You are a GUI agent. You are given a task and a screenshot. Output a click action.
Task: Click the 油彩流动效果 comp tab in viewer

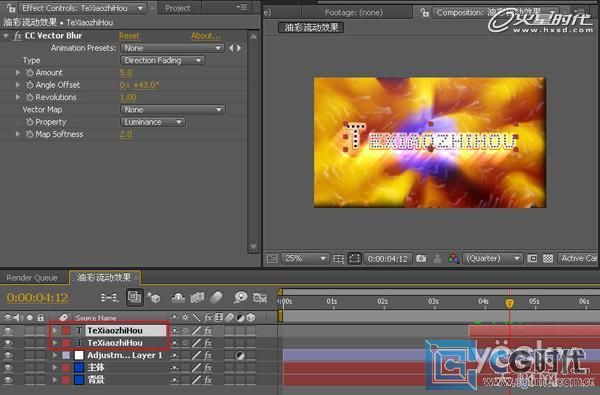311,28
